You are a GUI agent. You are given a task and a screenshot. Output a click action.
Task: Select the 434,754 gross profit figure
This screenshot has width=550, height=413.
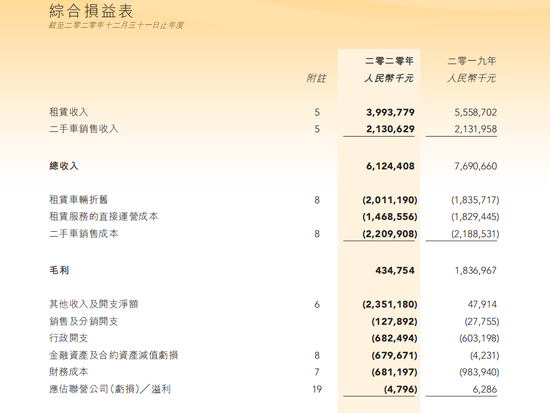[x=395, y=271]
